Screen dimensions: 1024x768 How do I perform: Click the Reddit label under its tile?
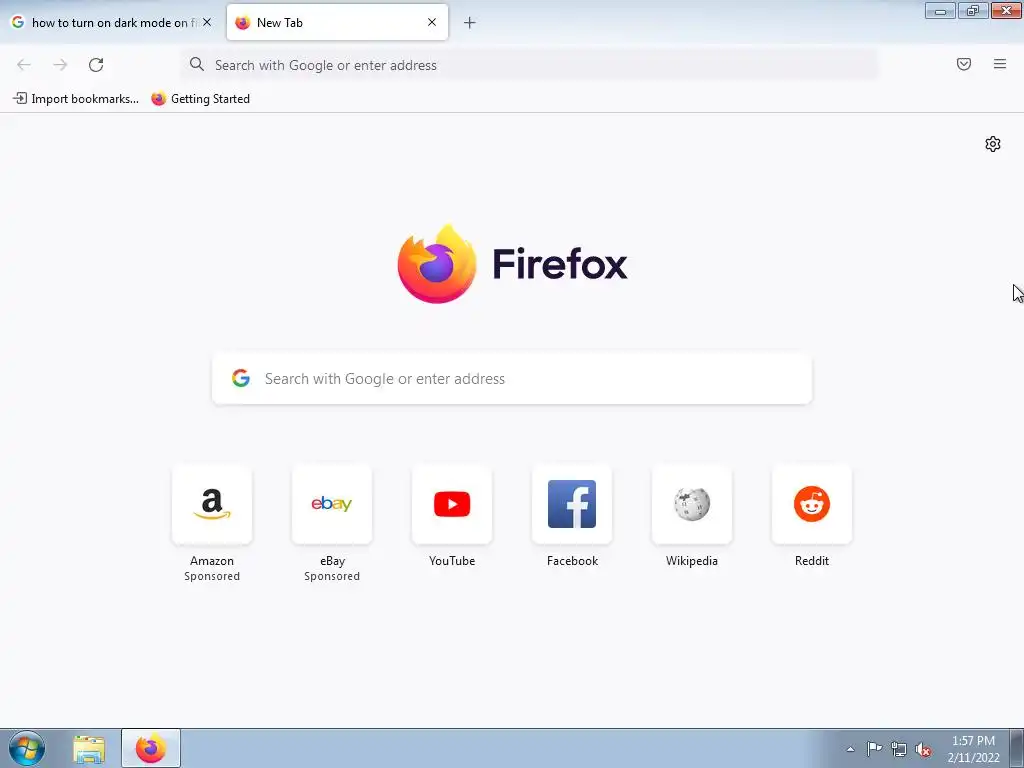(812, 561)
